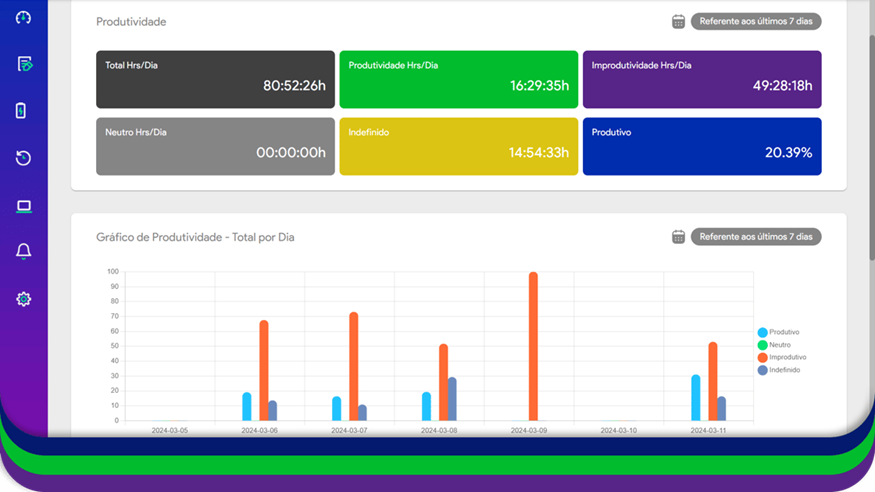Image resolution: width=875 pixels, height=492 pixels.
Task: Open the dashboard speedometer icon in sidebar
Action: tap(24, 17)
